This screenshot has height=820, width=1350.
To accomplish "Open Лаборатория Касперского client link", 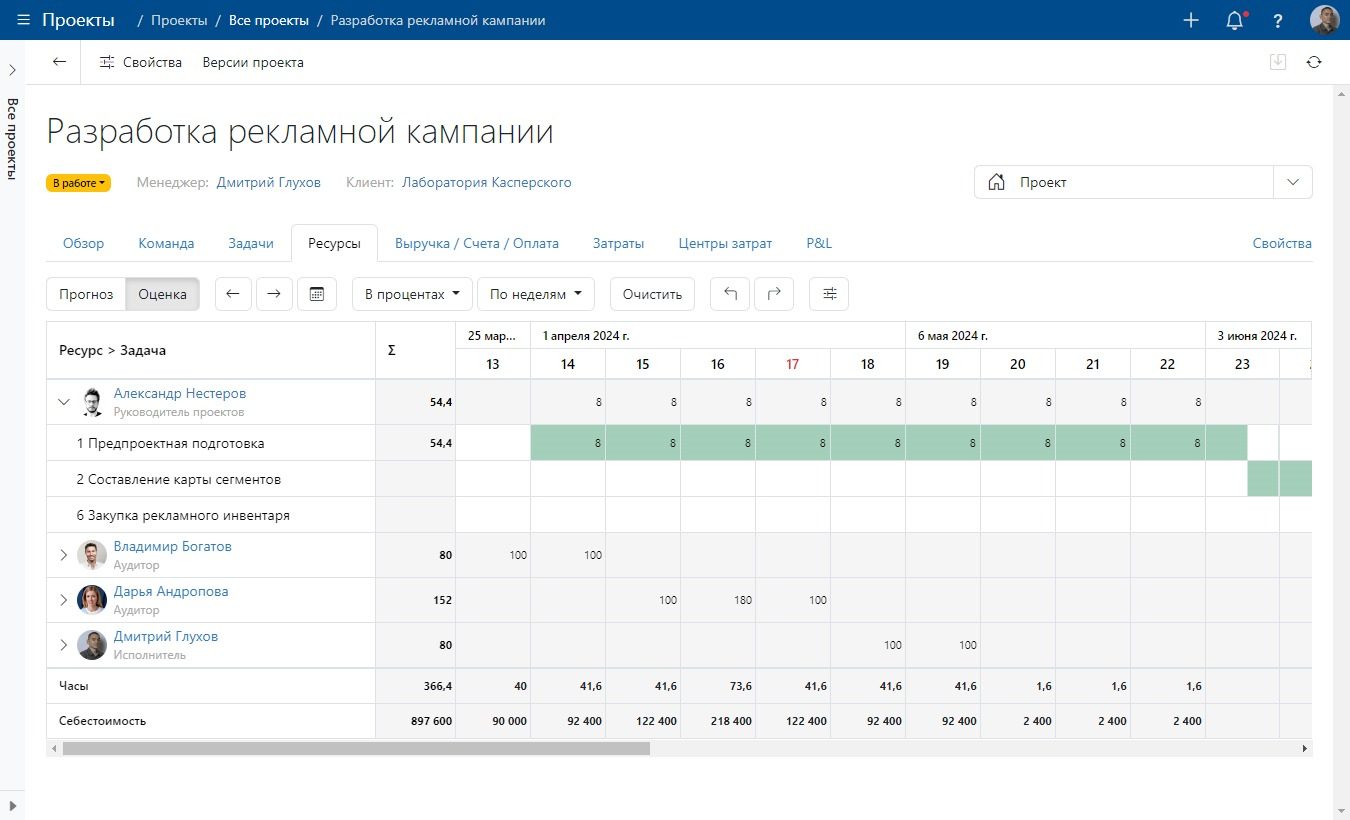I will click(x=487, y=182).
